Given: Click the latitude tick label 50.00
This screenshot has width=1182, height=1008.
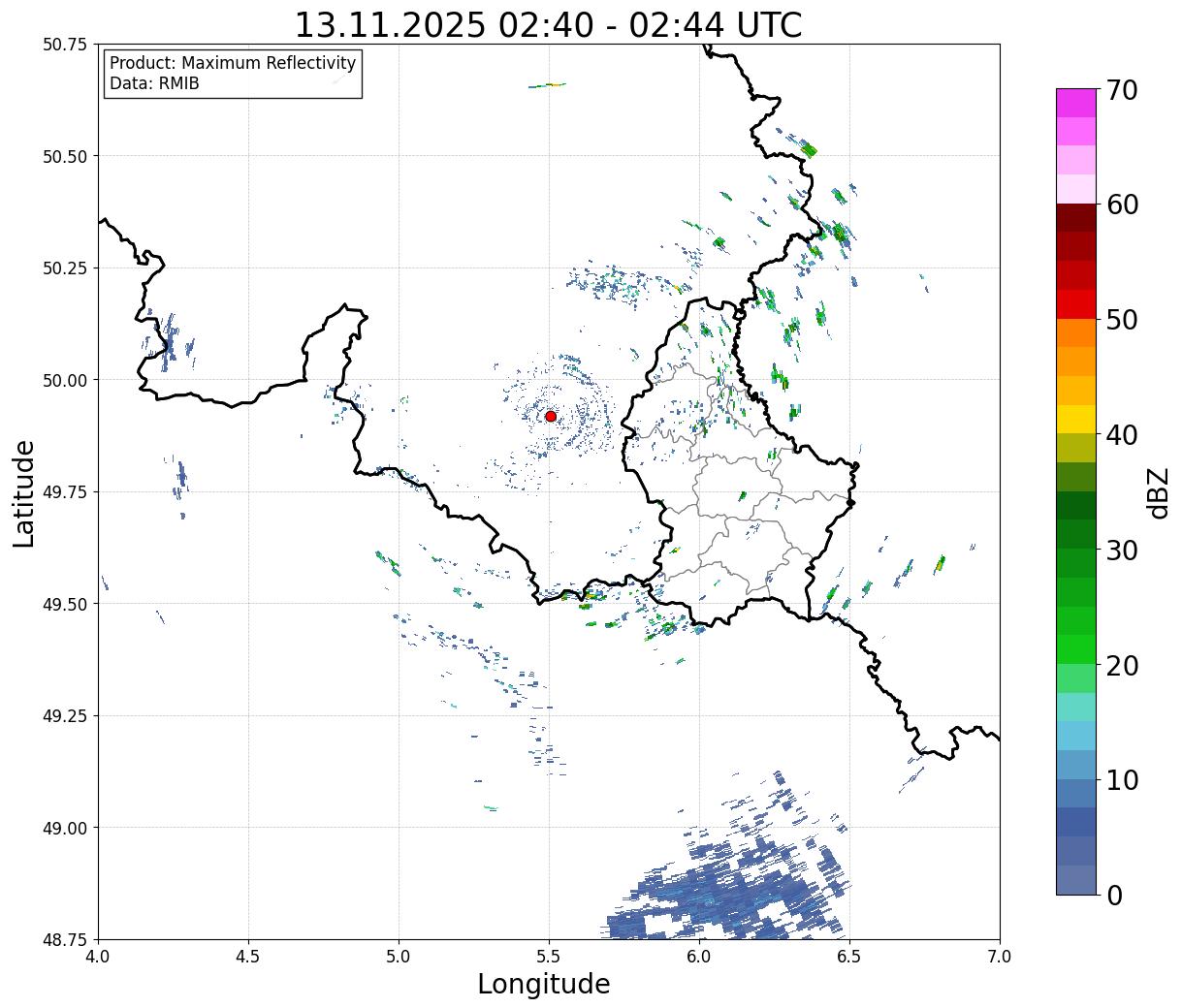Looking at the screenshot, I should point(64,380).
